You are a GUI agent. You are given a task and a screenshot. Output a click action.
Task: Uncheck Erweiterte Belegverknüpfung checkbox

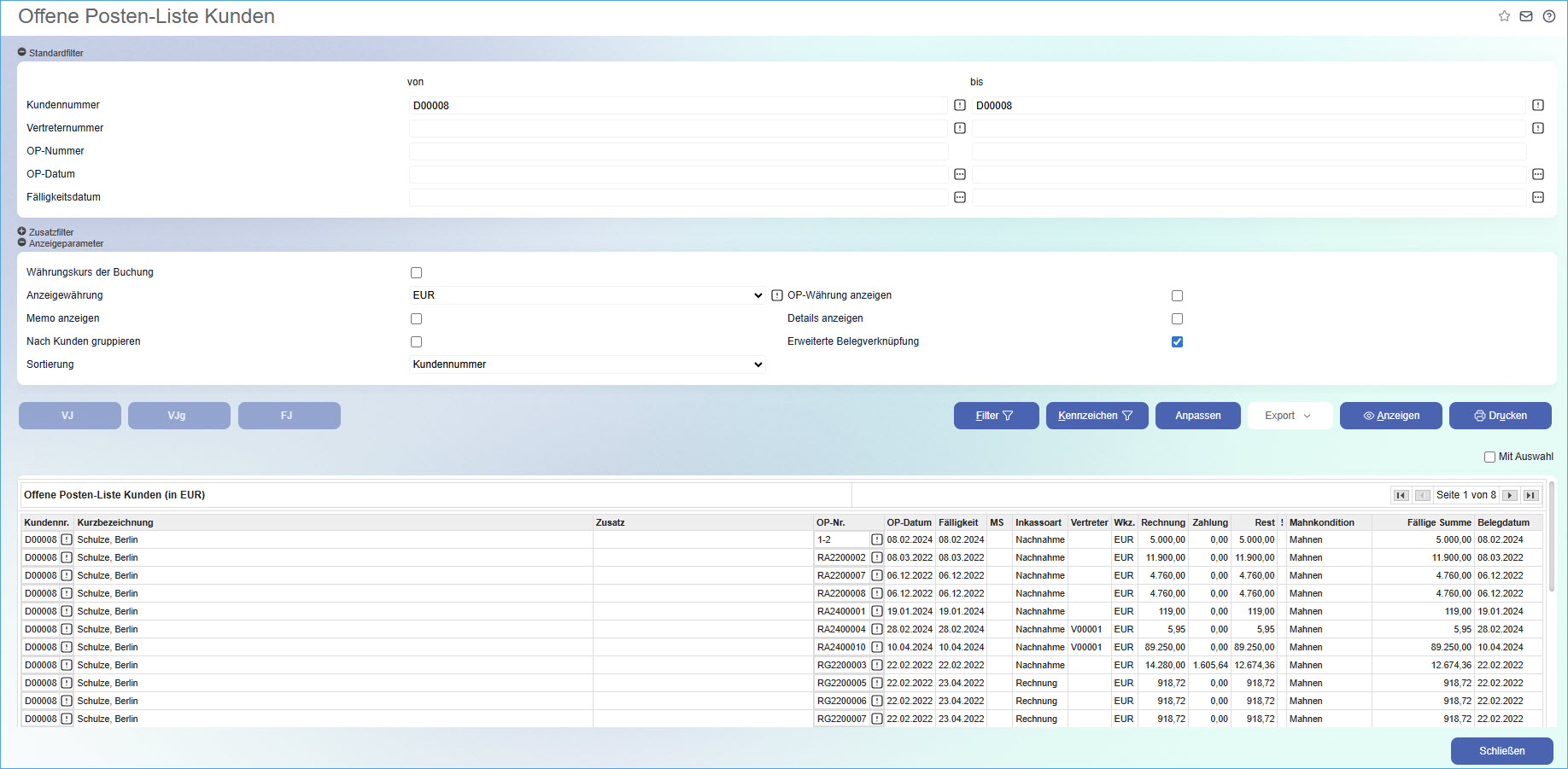tap(1177, 341)
